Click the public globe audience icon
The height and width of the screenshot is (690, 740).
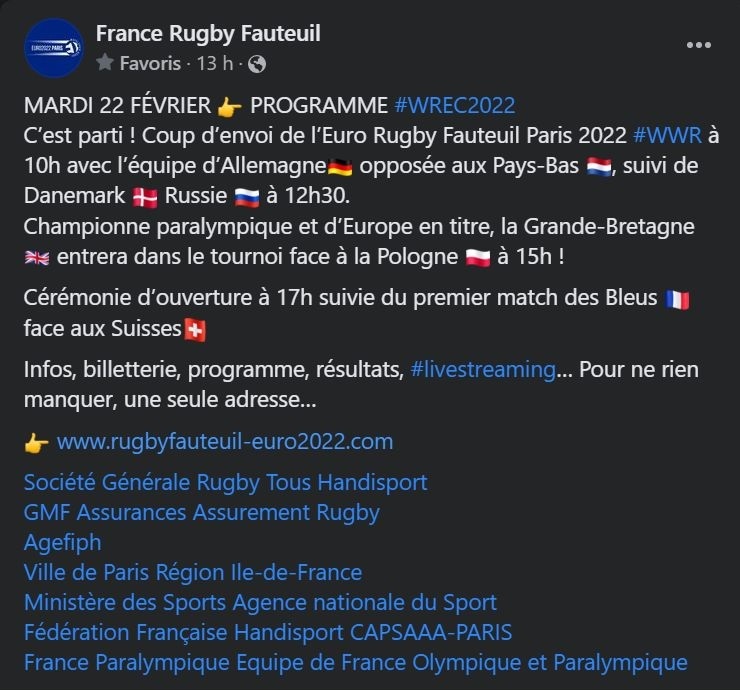coord(256,63)
